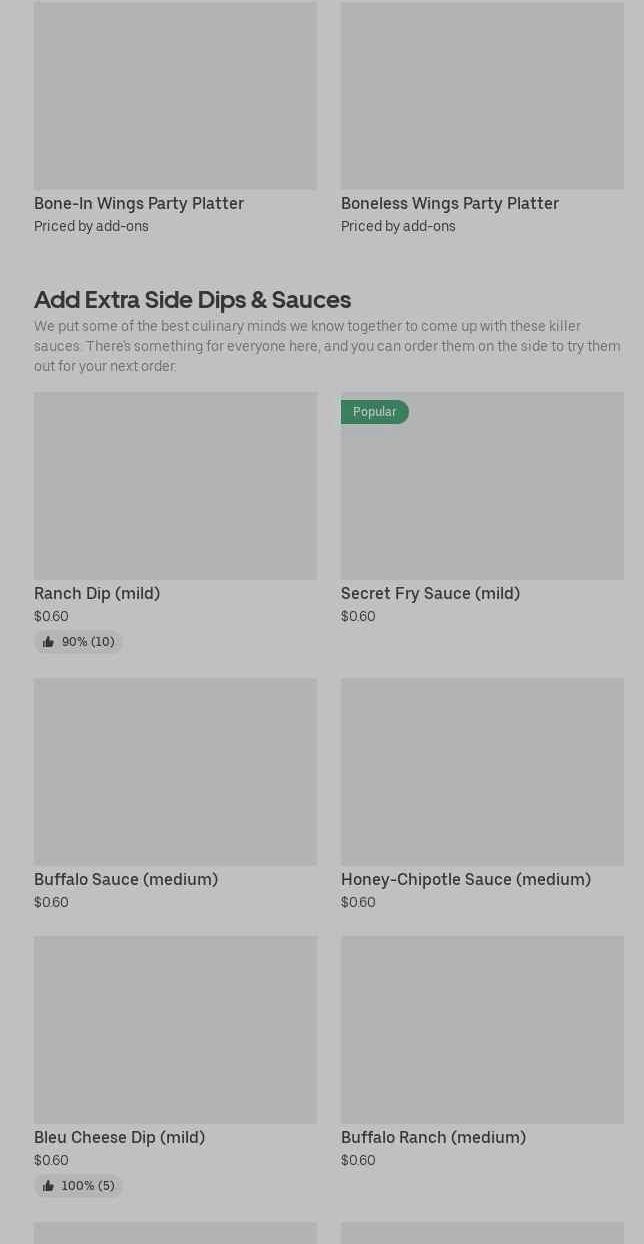This screenshot has height=1244, width=644.
Task: Open Buffalo Sauce (medium) image
Action: pyautogui.click(x=175, y=772)
